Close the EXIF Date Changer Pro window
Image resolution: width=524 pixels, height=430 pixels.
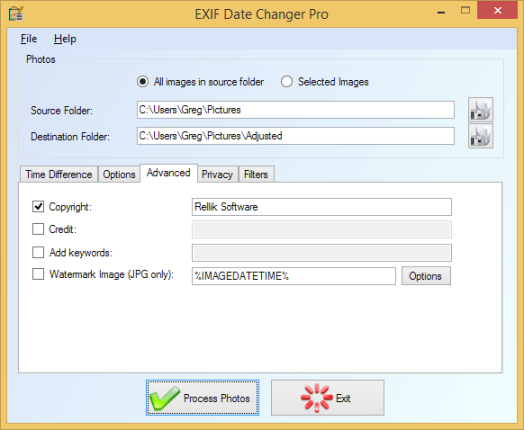498,11
